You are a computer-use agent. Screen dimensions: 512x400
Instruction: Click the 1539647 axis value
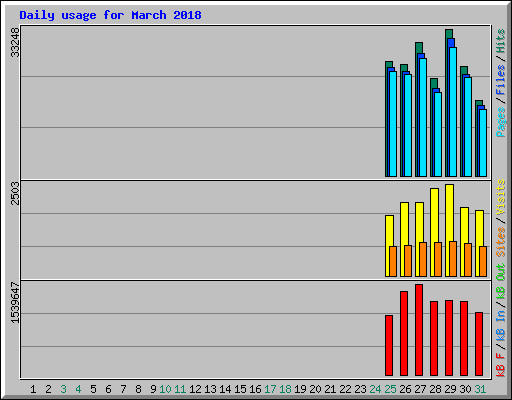[15, 303]
